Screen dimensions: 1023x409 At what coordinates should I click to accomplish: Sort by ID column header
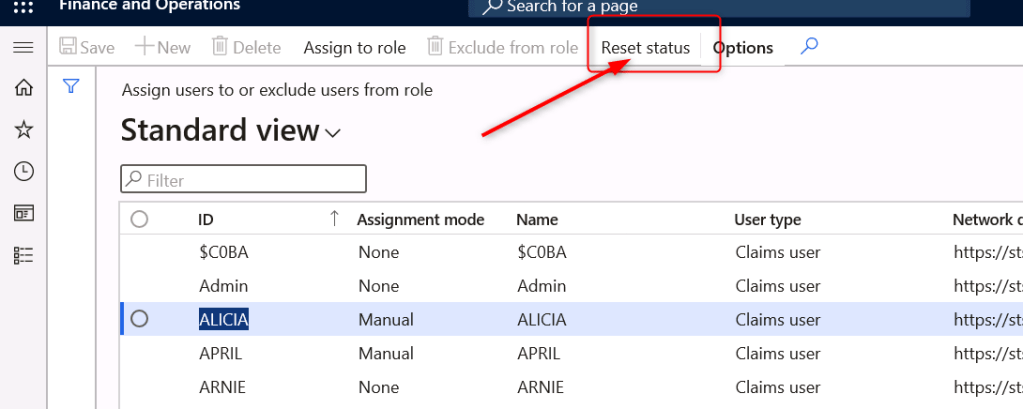pos(206,219)
